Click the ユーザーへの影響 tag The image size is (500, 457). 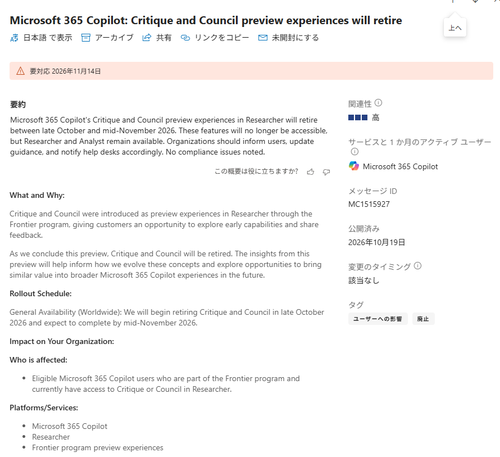coord(378,319)
